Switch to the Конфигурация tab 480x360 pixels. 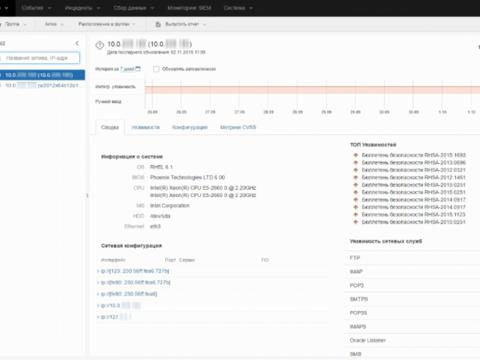point(190,127)
